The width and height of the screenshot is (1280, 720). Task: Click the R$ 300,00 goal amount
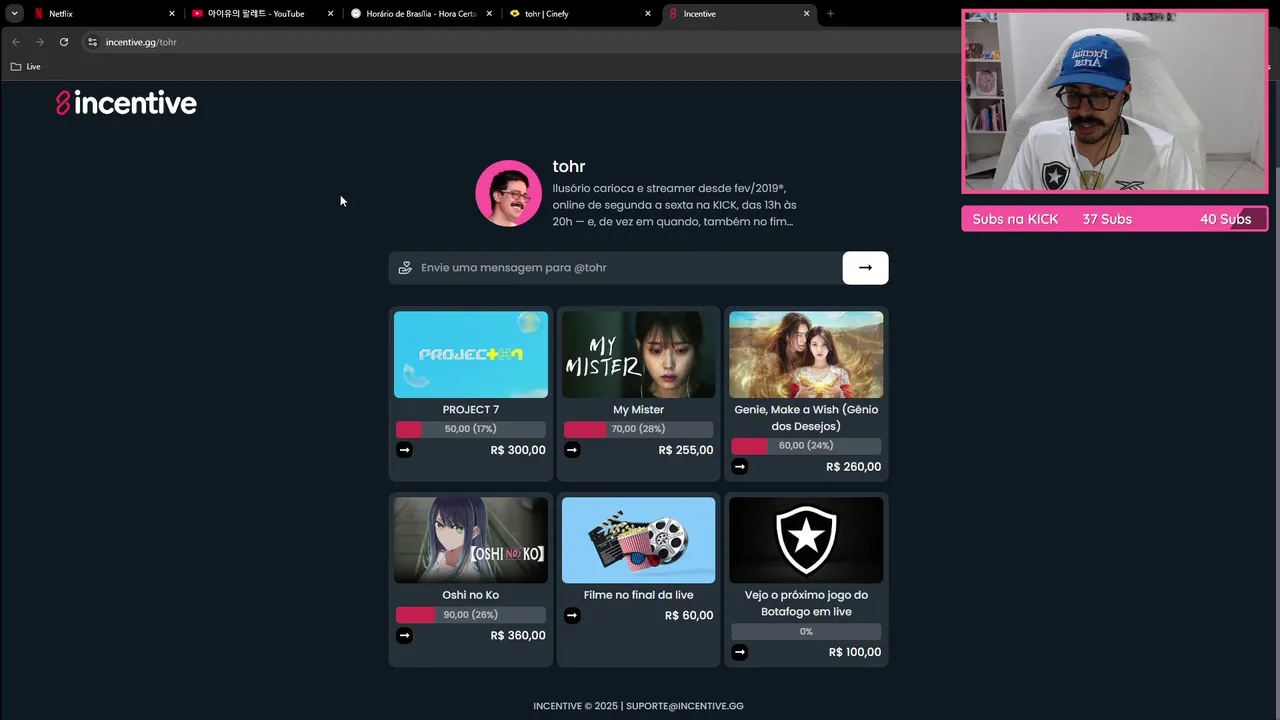pyautogui.click(x=518, y=450)
